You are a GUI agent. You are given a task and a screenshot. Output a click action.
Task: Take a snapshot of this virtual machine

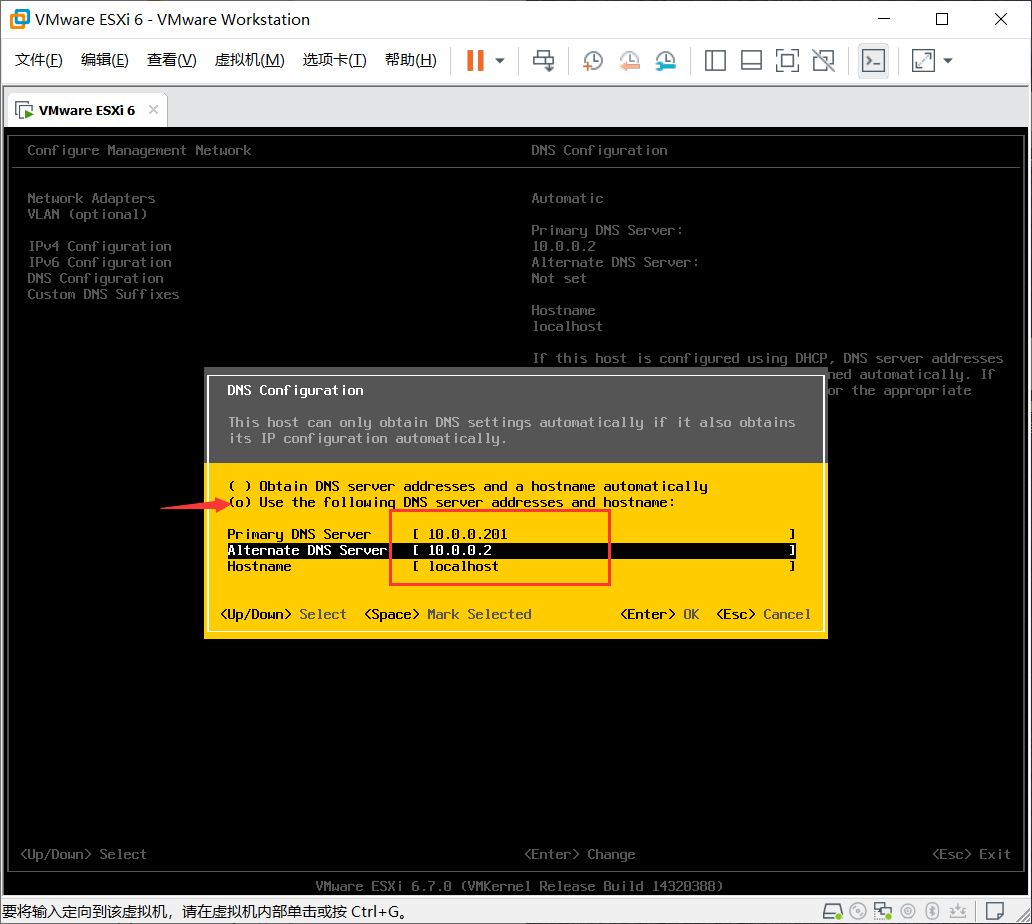pyautogui.click(x=592, y=61)
